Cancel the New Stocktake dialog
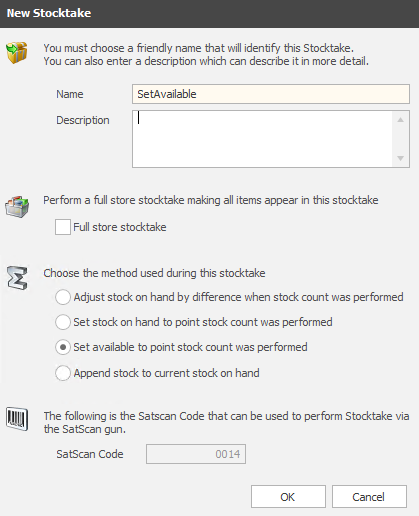 pos(369,497)
